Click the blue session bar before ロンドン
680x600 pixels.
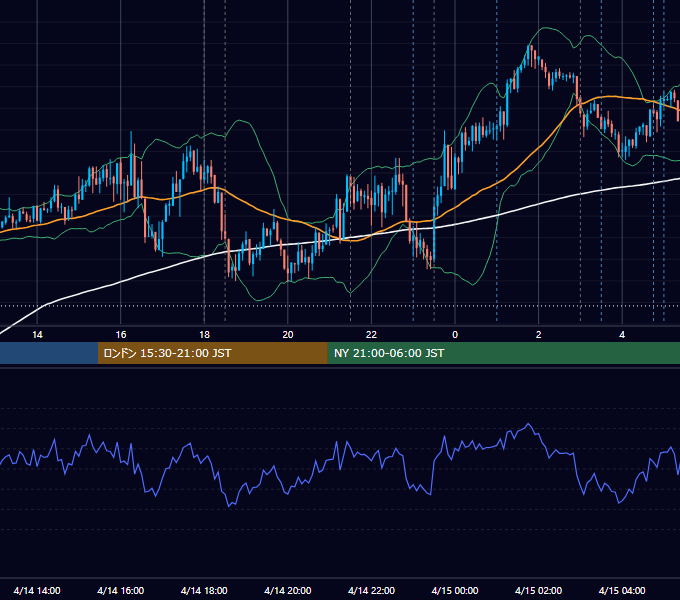pos(49,353)
